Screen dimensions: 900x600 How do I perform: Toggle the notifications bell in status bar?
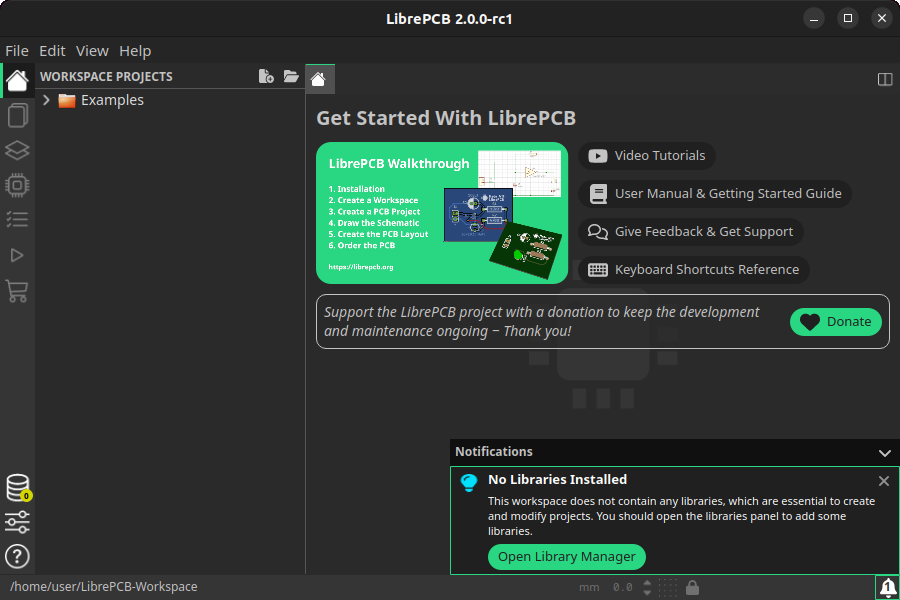click(x=887, y=588)
